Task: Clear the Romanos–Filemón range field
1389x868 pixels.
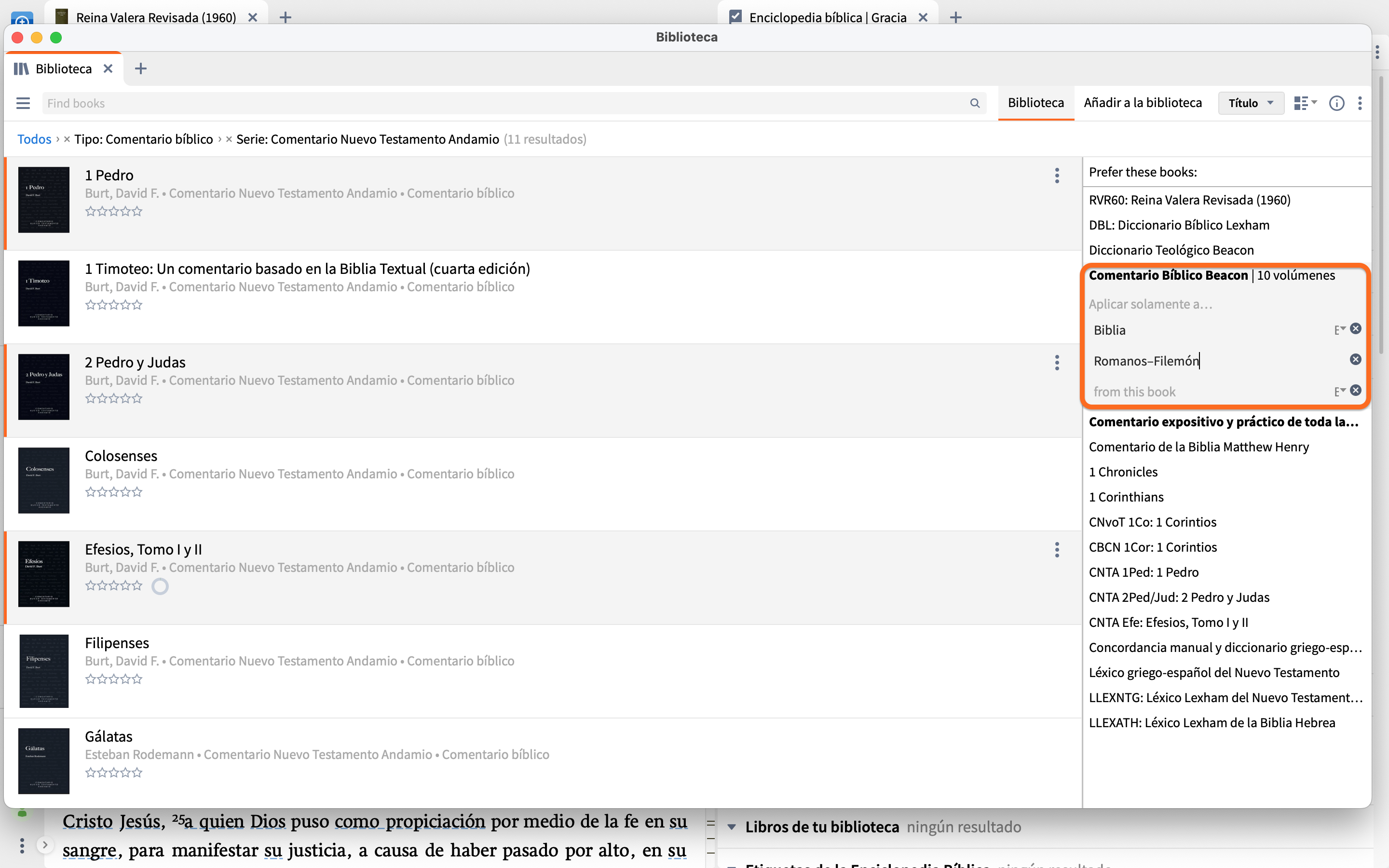Action: tap(1356, 359)
